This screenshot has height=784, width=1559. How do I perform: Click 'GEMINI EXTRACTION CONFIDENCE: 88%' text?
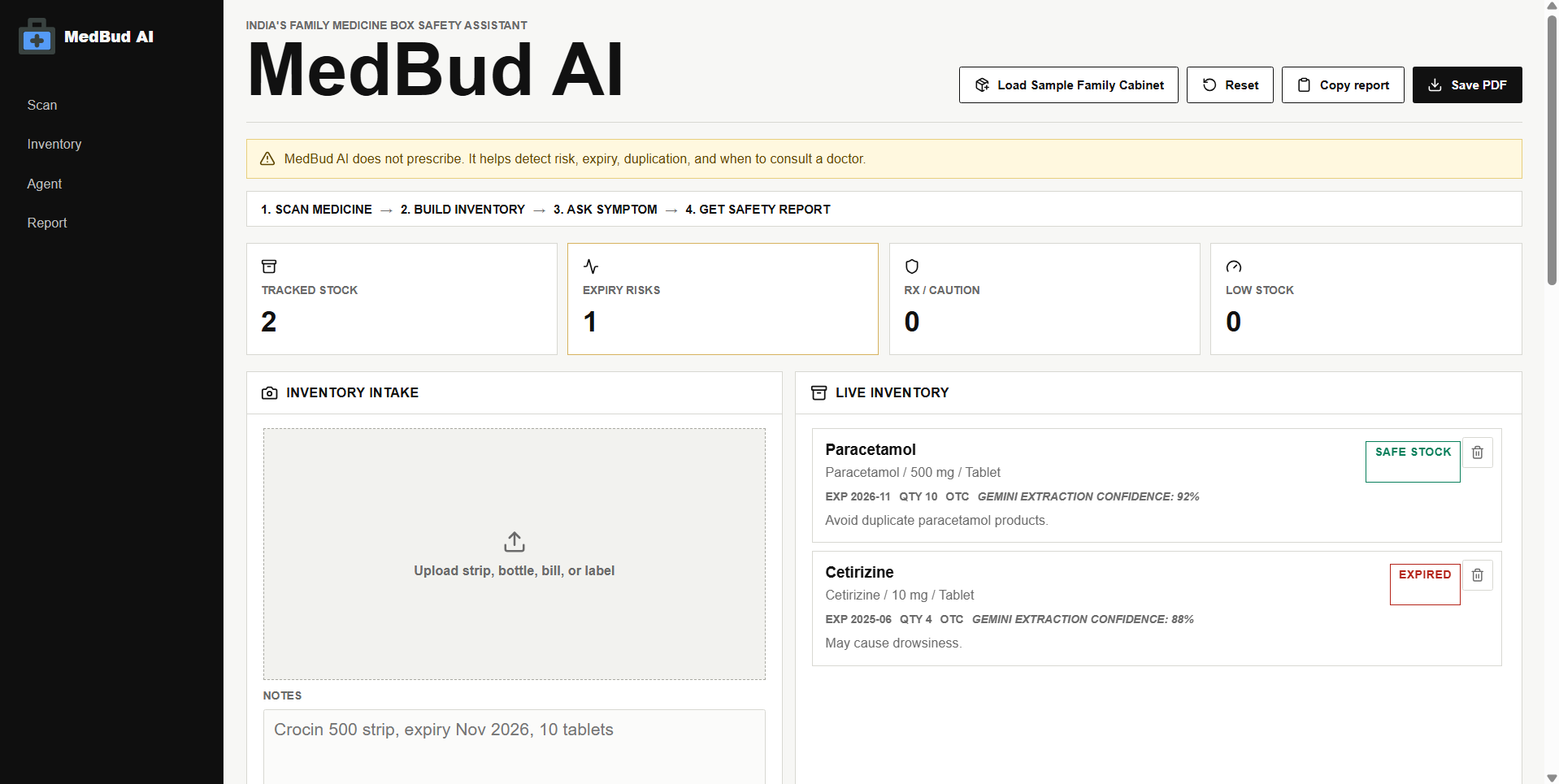(x=1083, y=619)
